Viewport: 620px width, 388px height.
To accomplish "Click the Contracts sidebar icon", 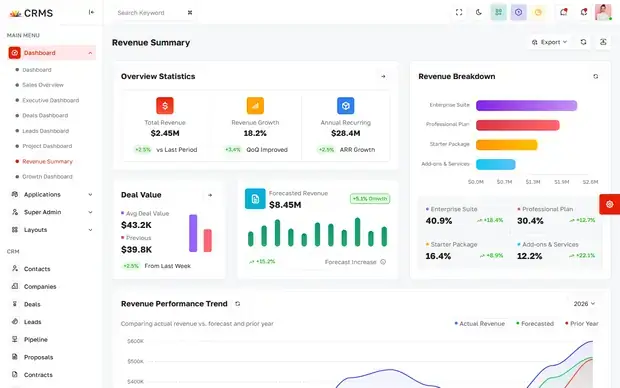I will [x=15, y=375].
